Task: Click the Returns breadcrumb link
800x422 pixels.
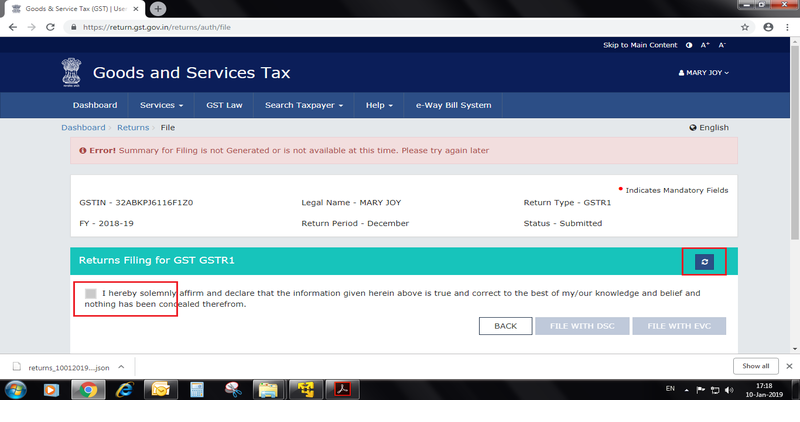Action: click(132, 128)
